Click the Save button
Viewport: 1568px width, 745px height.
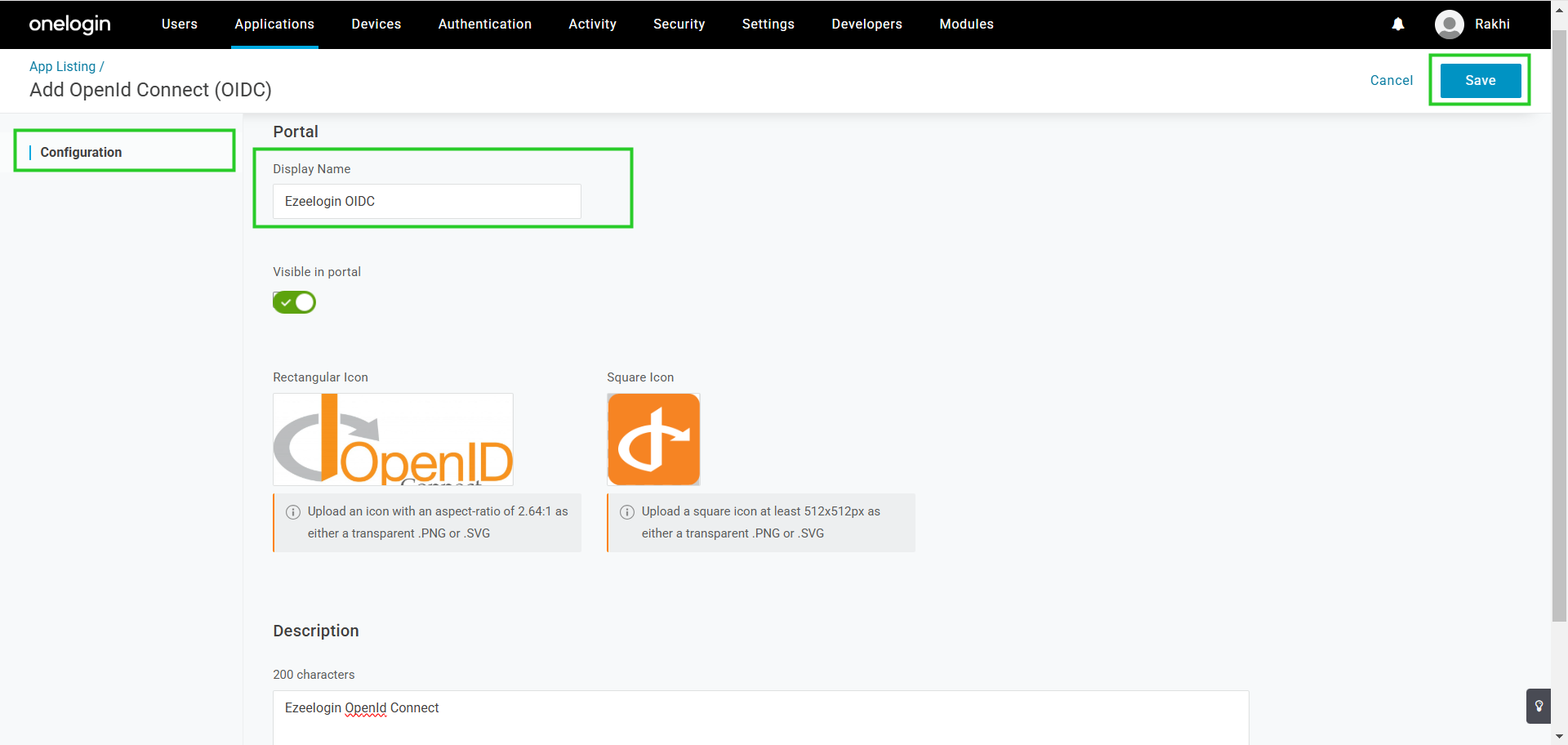tap(1481, 81)
